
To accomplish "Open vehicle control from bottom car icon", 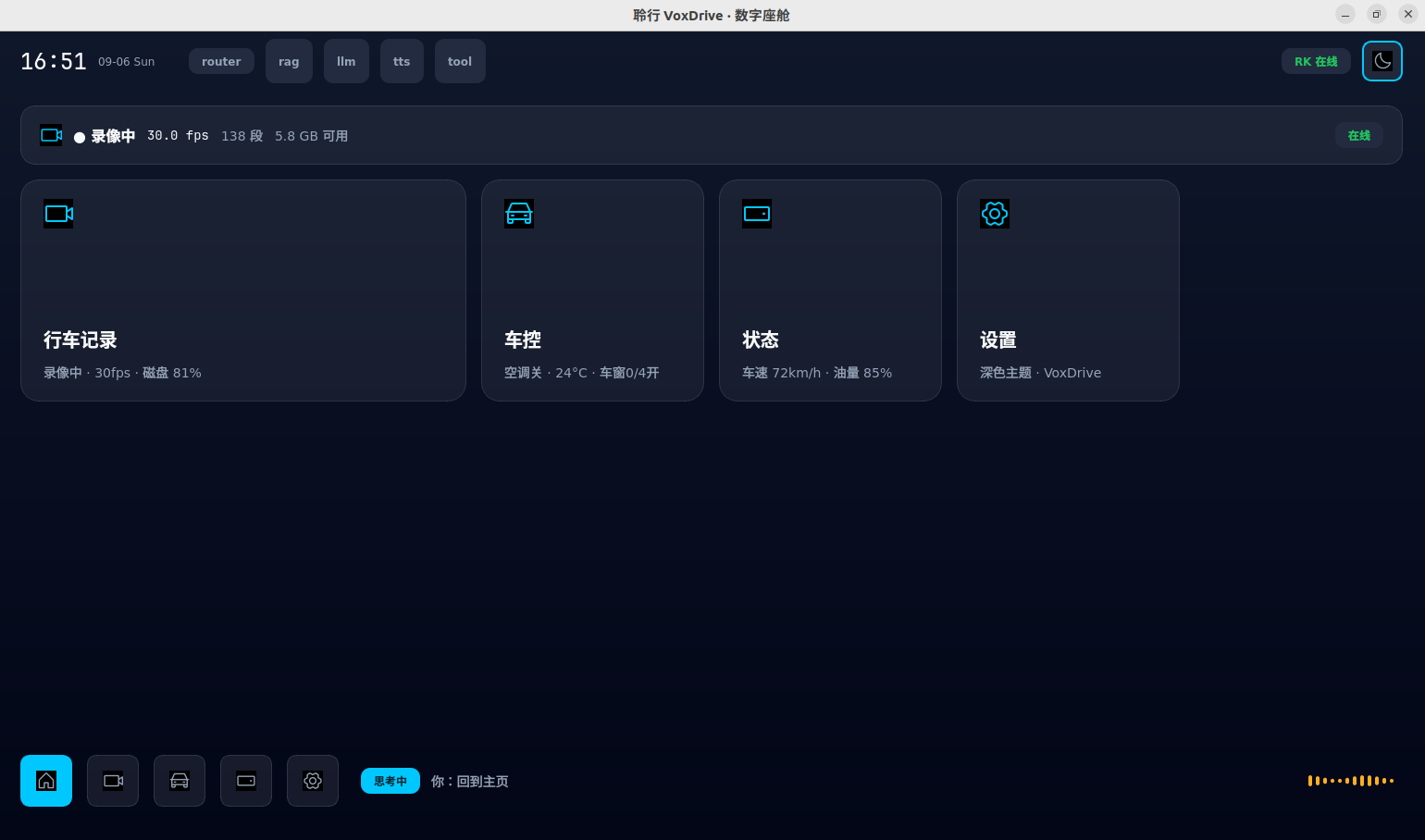I will [180, 781].
